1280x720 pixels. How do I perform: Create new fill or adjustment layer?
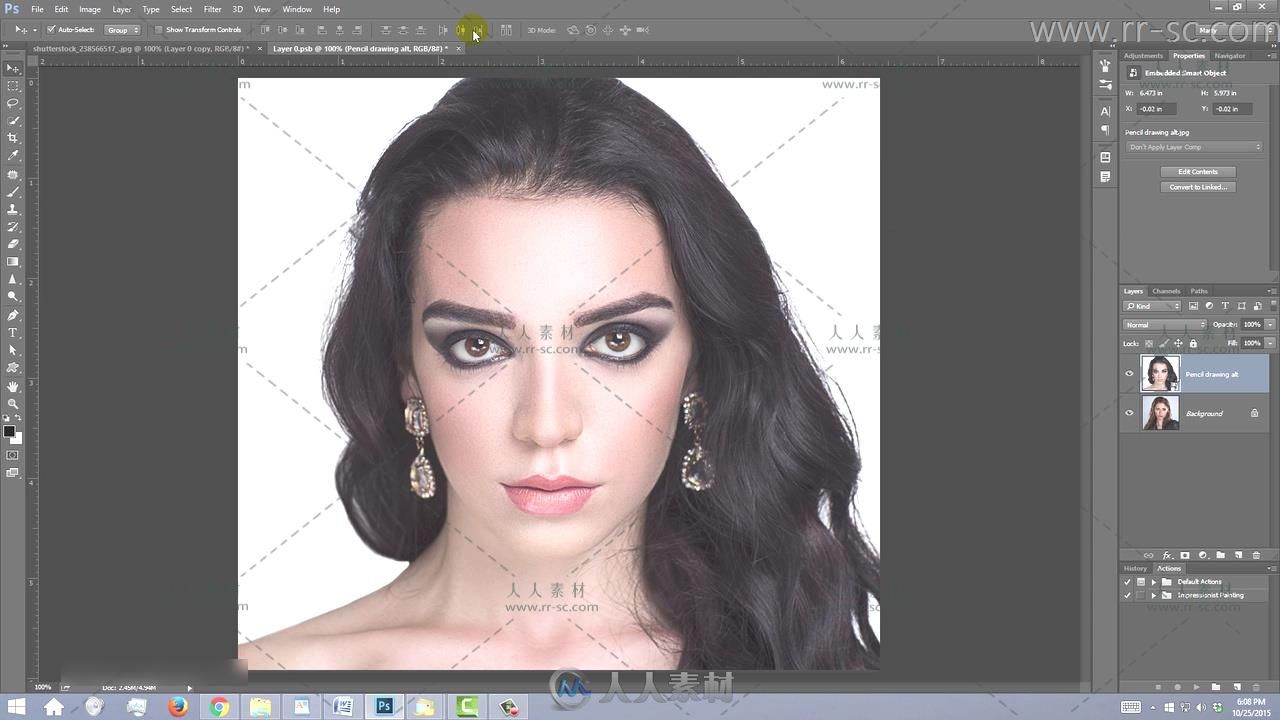pos(1203,555)
